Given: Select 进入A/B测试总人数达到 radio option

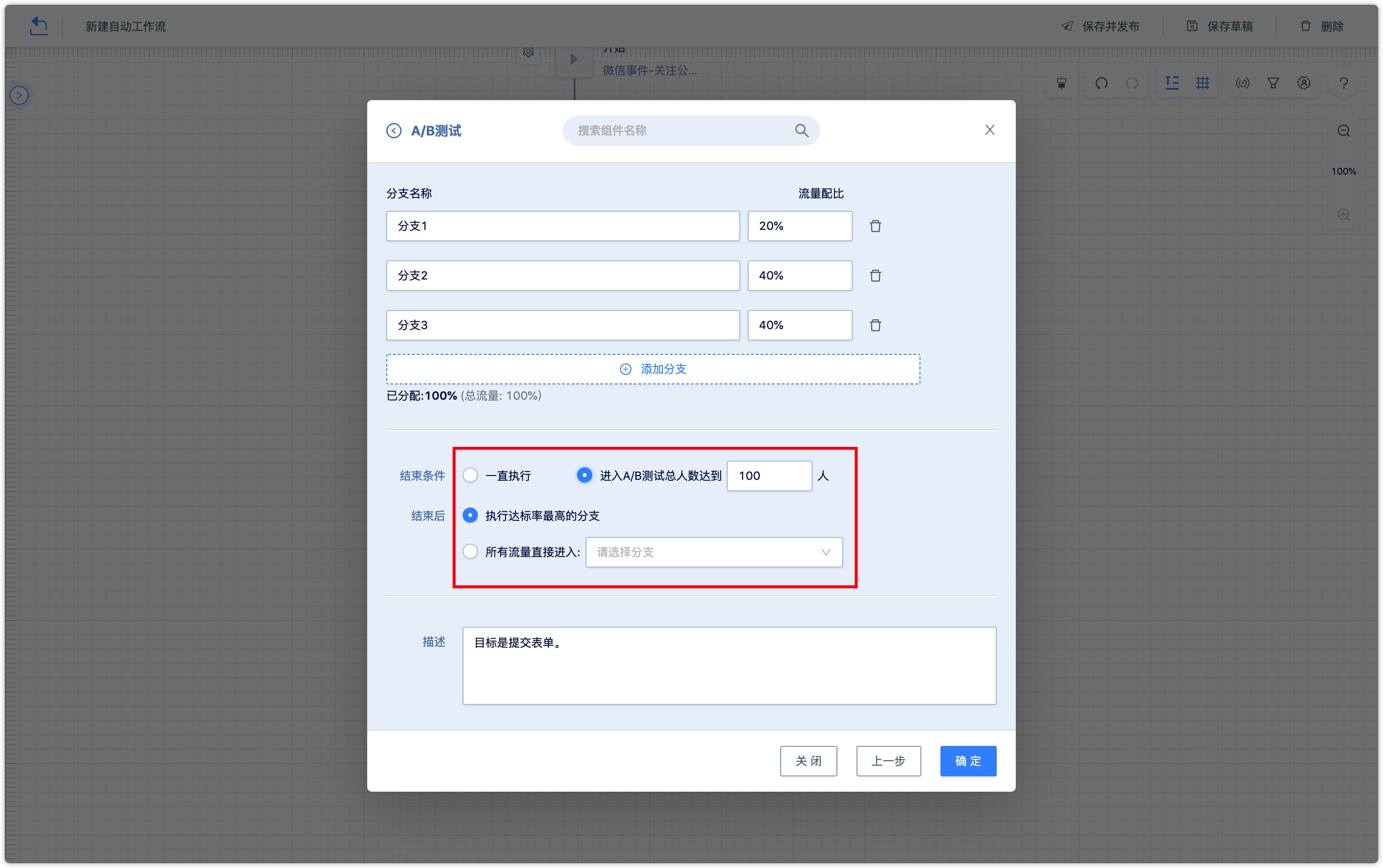Looking at the screenshot, I should [584, 475].
